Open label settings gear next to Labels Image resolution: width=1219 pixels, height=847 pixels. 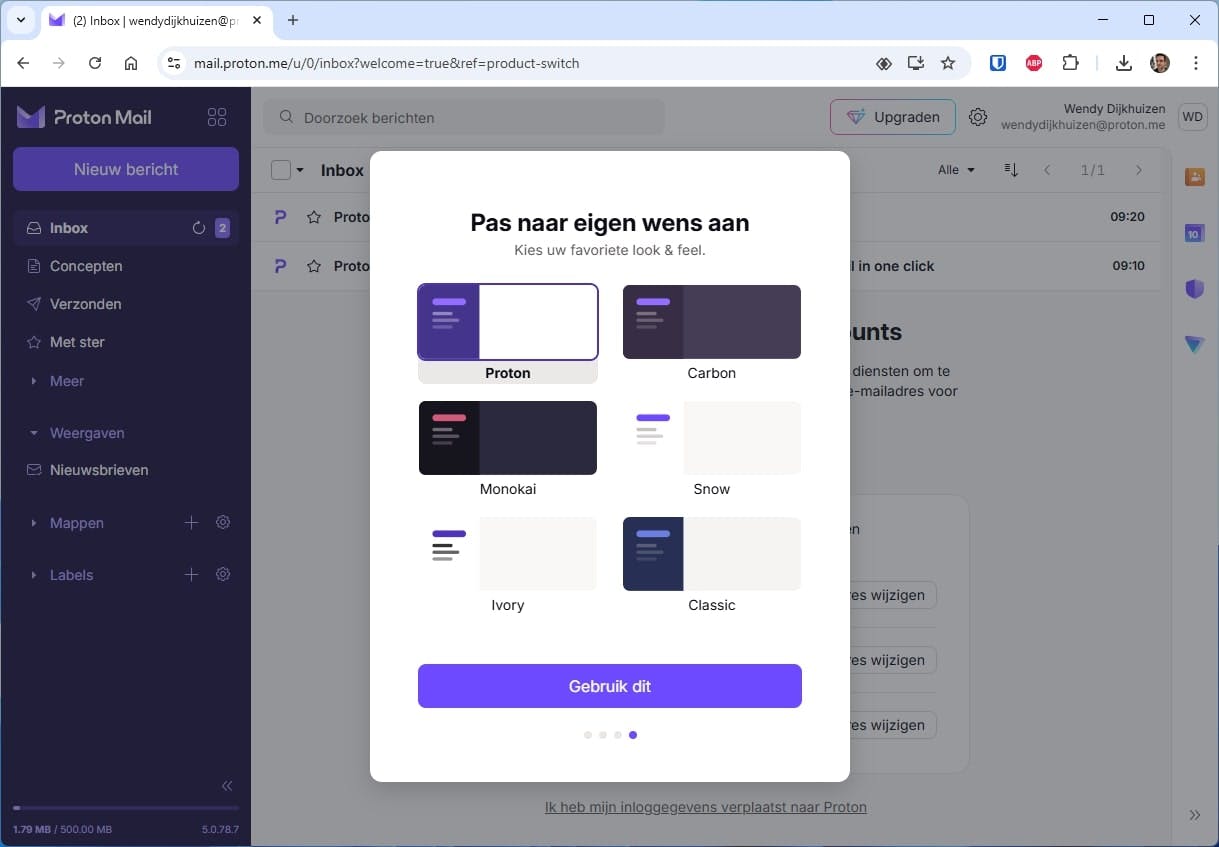click(x=223, y=574)
